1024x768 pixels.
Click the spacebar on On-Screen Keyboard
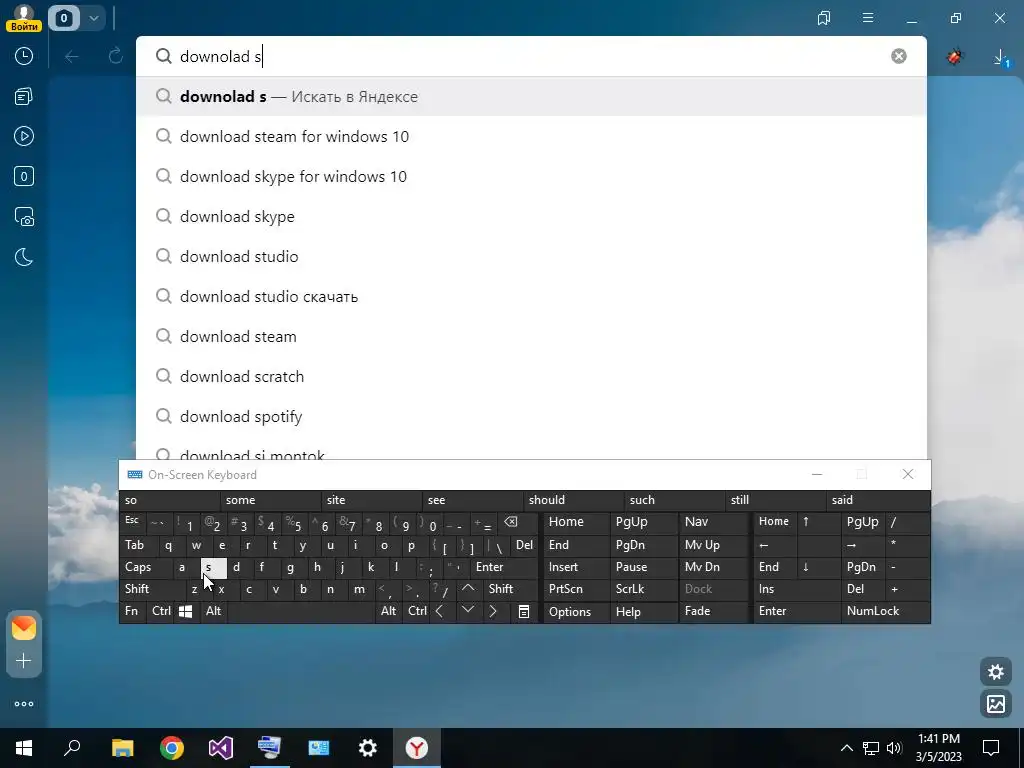tap(302, 611)
